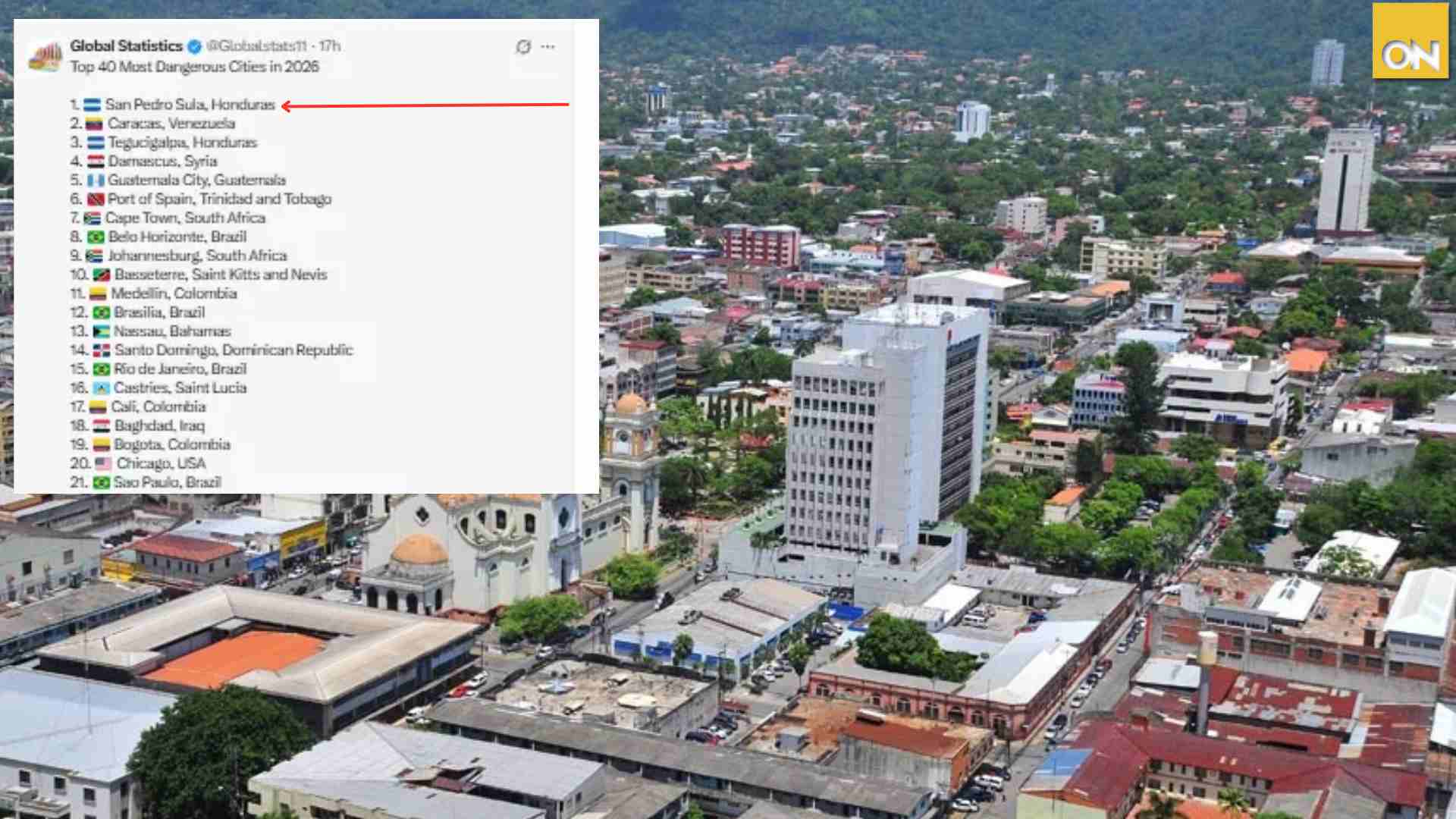Viewport: 1456px width, 819px height.
Task: Open the @Globalstats11 handle link
Action: tap(256, 46)
